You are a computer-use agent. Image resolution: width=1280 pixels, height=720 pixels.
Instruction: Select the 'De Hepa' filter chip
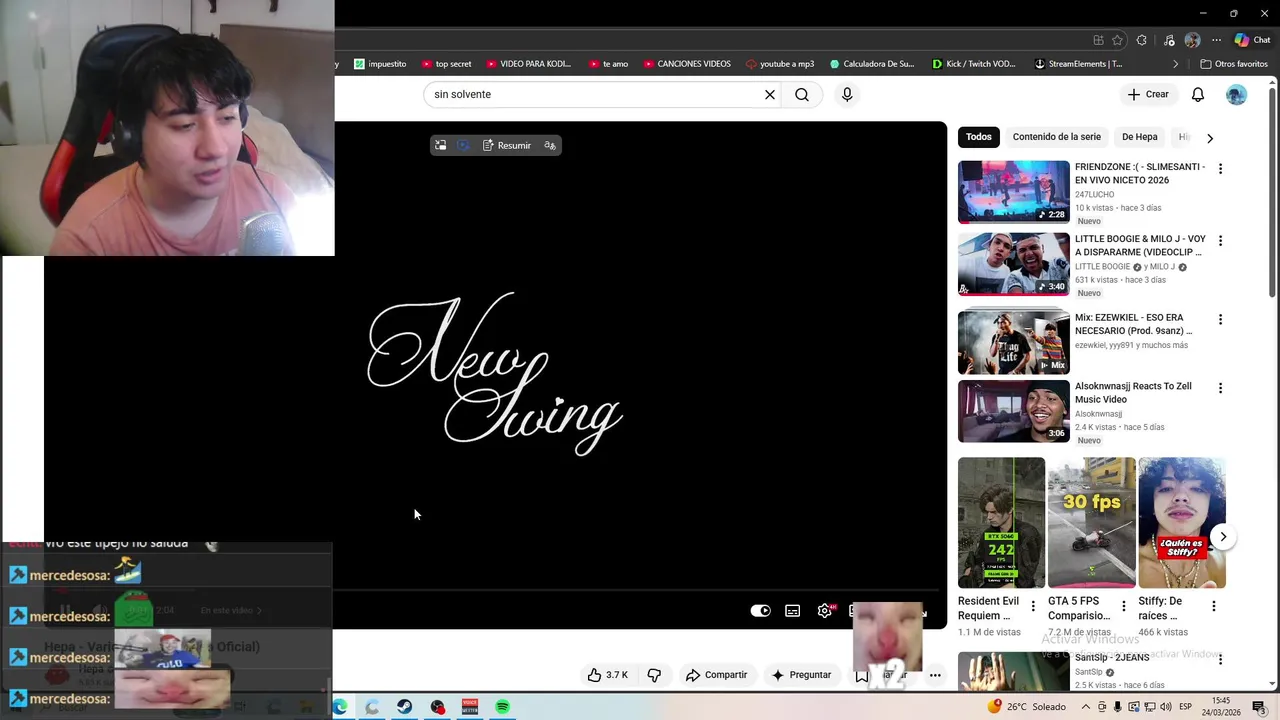[1139, 137]
